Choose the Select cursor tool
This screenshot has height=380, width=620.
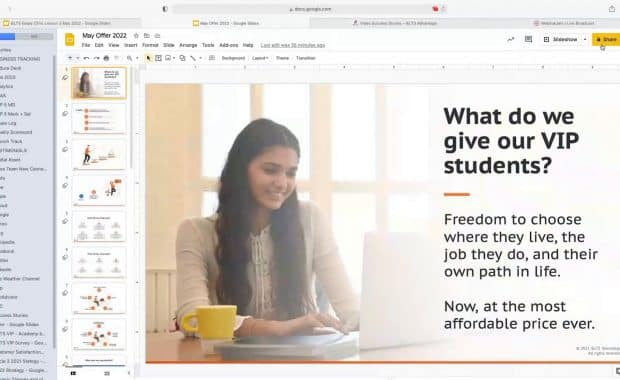pyautogui.click(x=149, y=58)
